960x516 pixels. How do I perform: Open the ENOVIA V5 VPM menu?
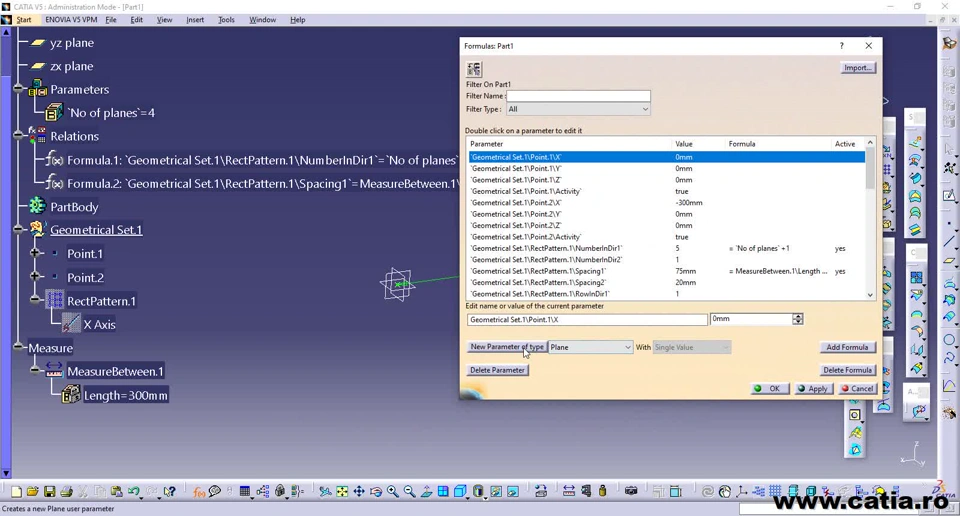(71, 20)
